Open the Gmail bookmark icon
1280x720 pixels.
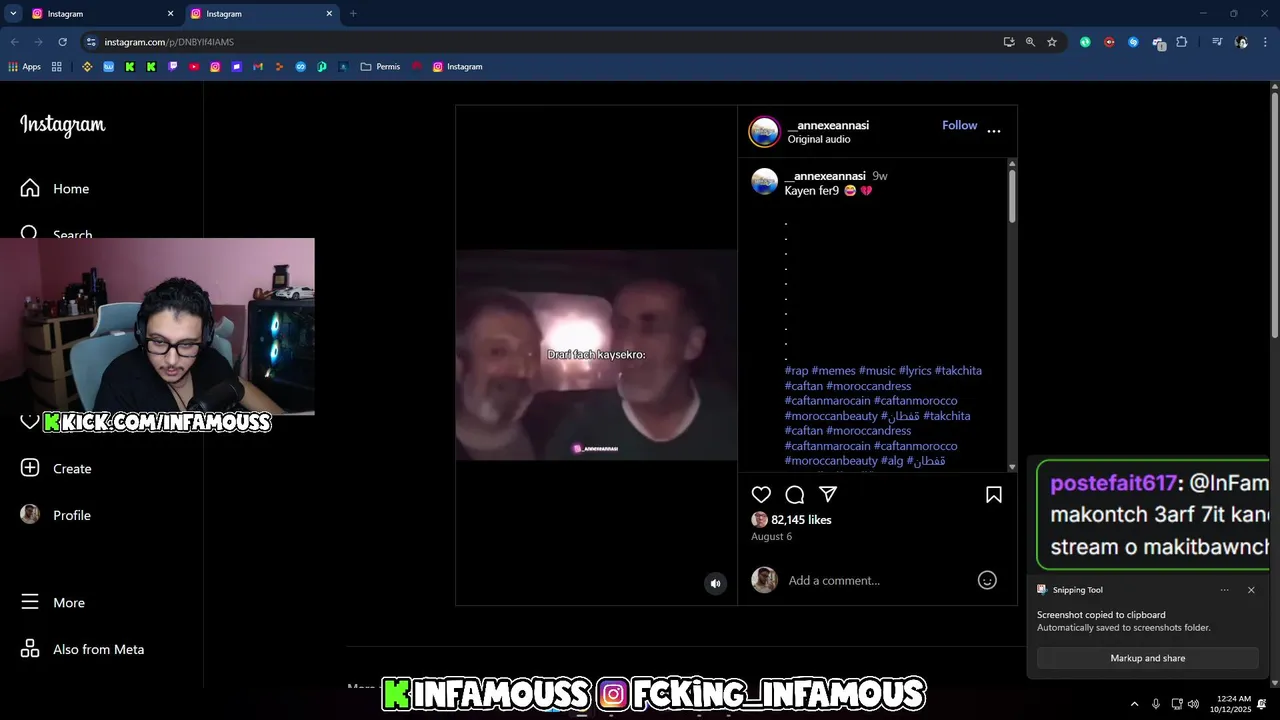[x=258, y=67]
